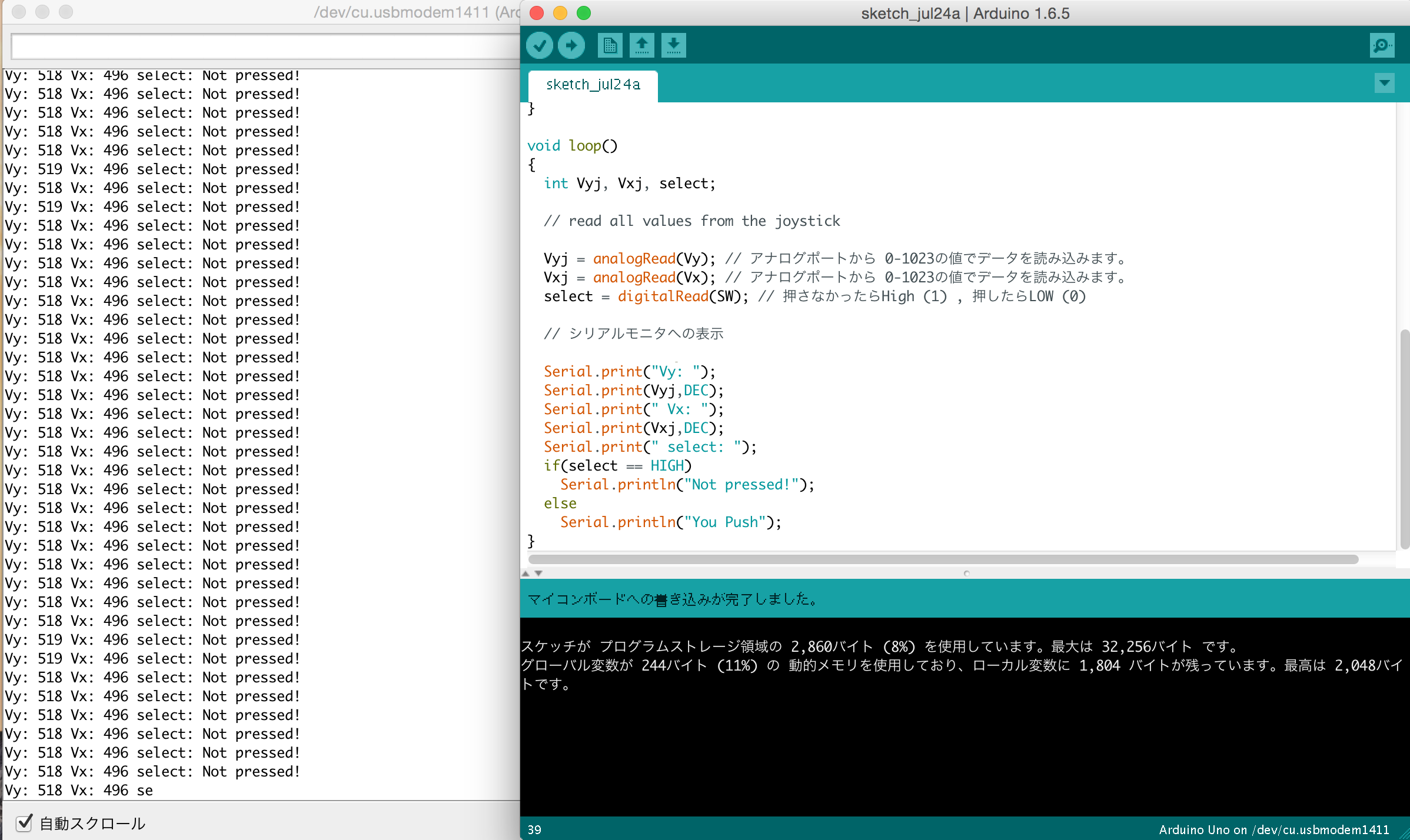Click the 'void loop()' line
Image resolution: width=1410 pixels, height=840 pixels.
[573, 145]
